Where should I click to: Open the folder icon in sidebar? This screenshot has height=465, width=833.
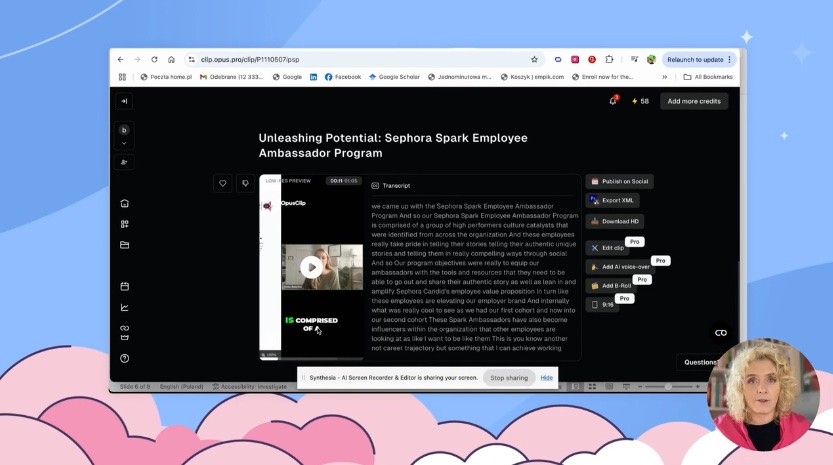click(x=124, y=245)
